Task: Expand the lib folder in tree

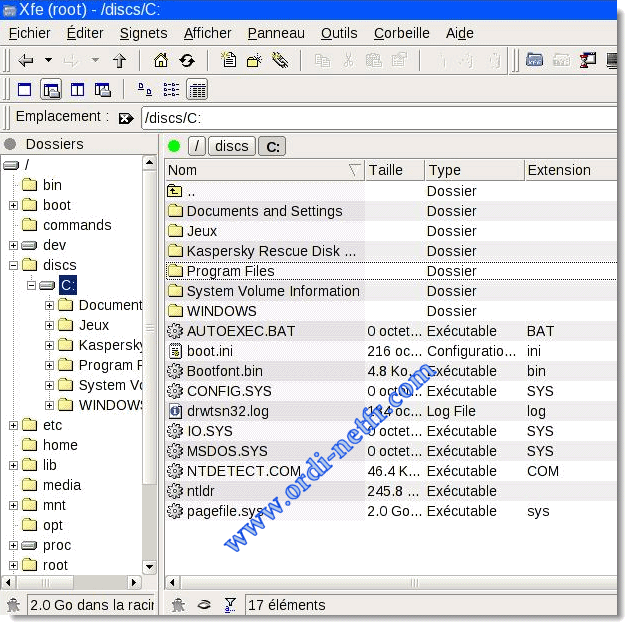Action: click(x=13, y=465)
